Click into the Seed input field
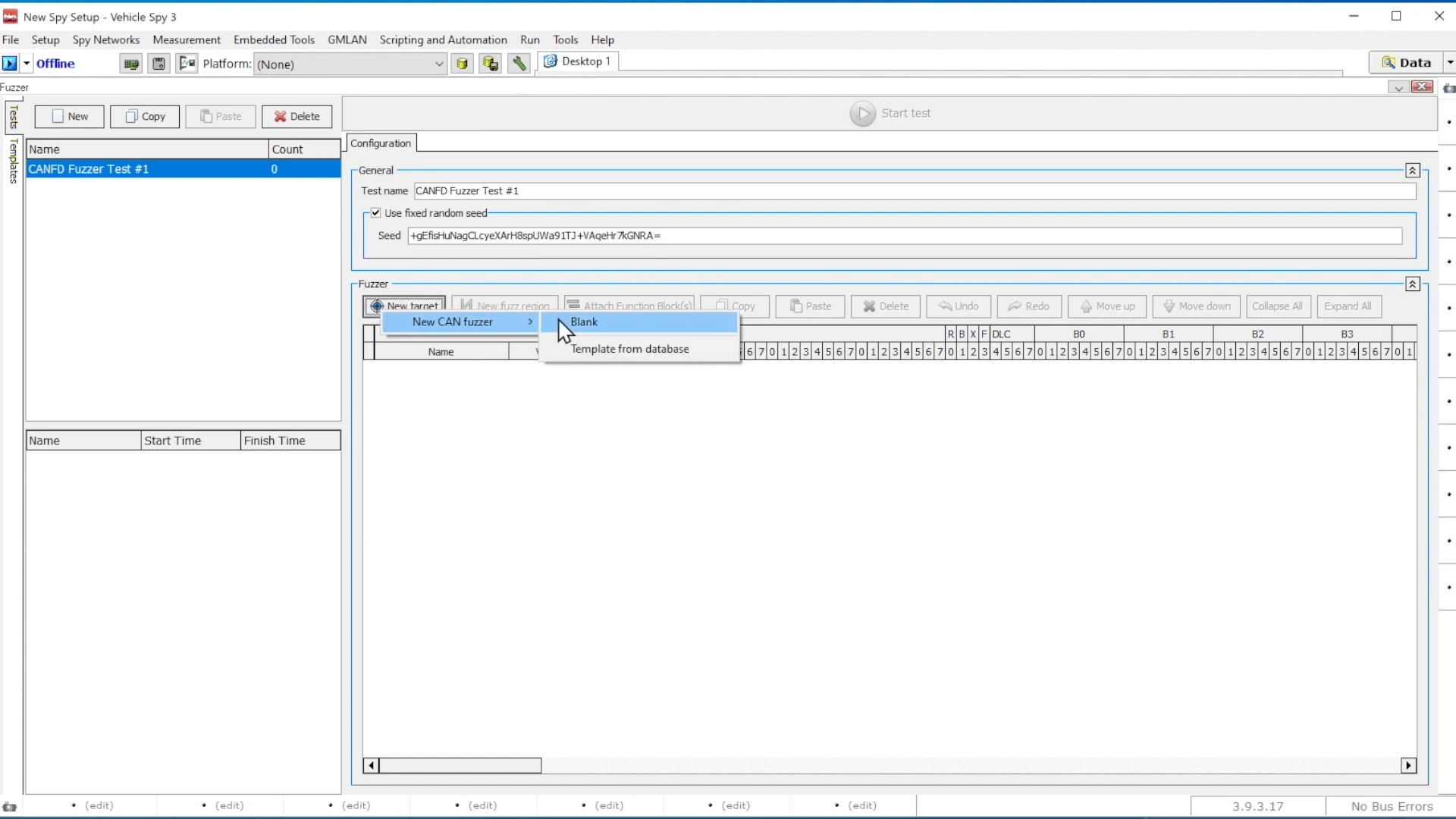Viewport: 1456px width, 819px height. click(x=904, y=236)
